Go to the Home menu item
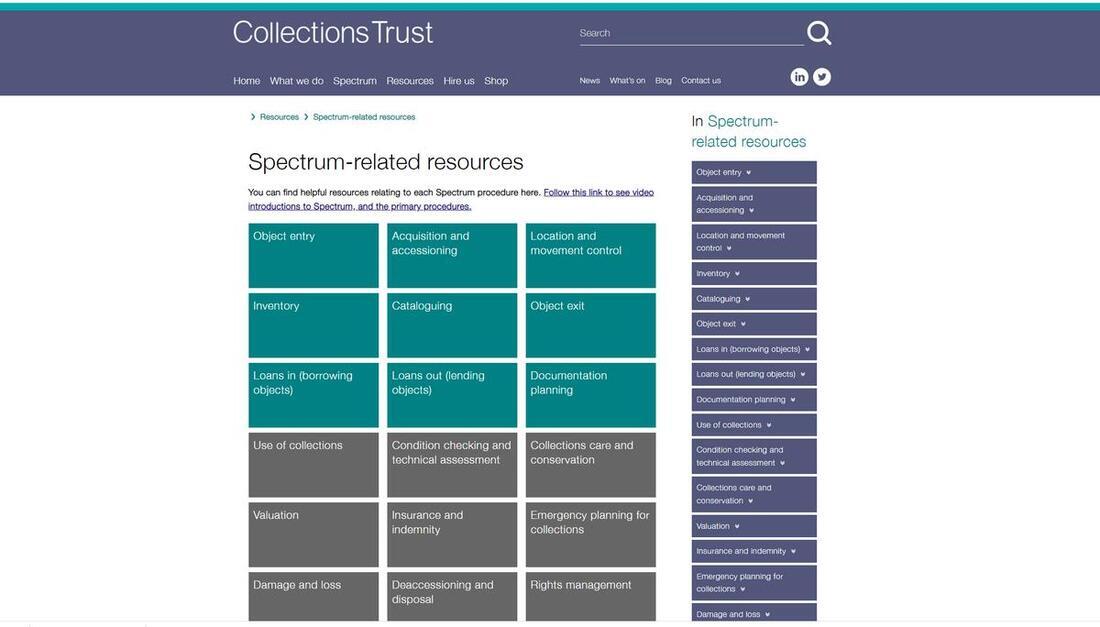Image resolution: width=1100 pixels, height=627 pixels. tap(247, 81)
